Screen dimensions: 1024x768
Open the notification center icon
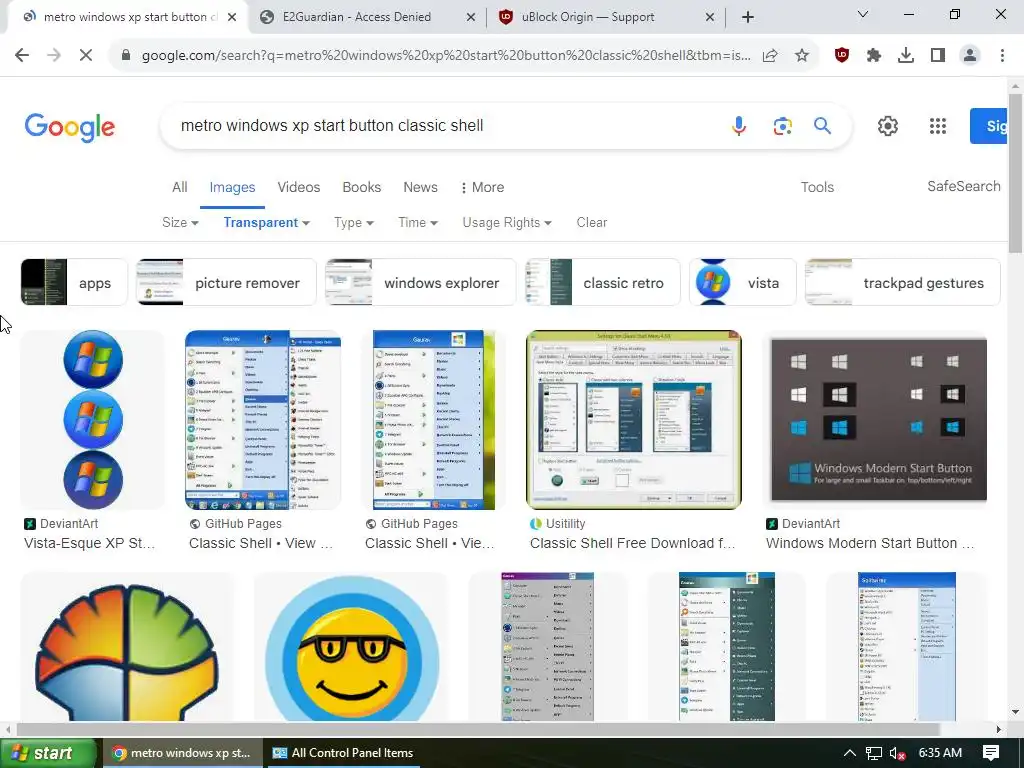[x=990, y=753]
